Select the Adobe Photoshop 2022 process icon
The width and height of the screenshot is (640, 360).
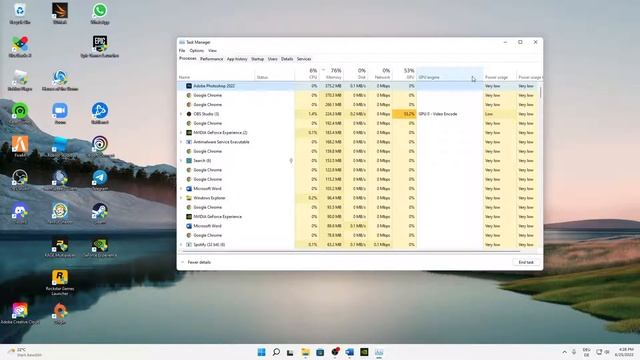pos(189,86)
